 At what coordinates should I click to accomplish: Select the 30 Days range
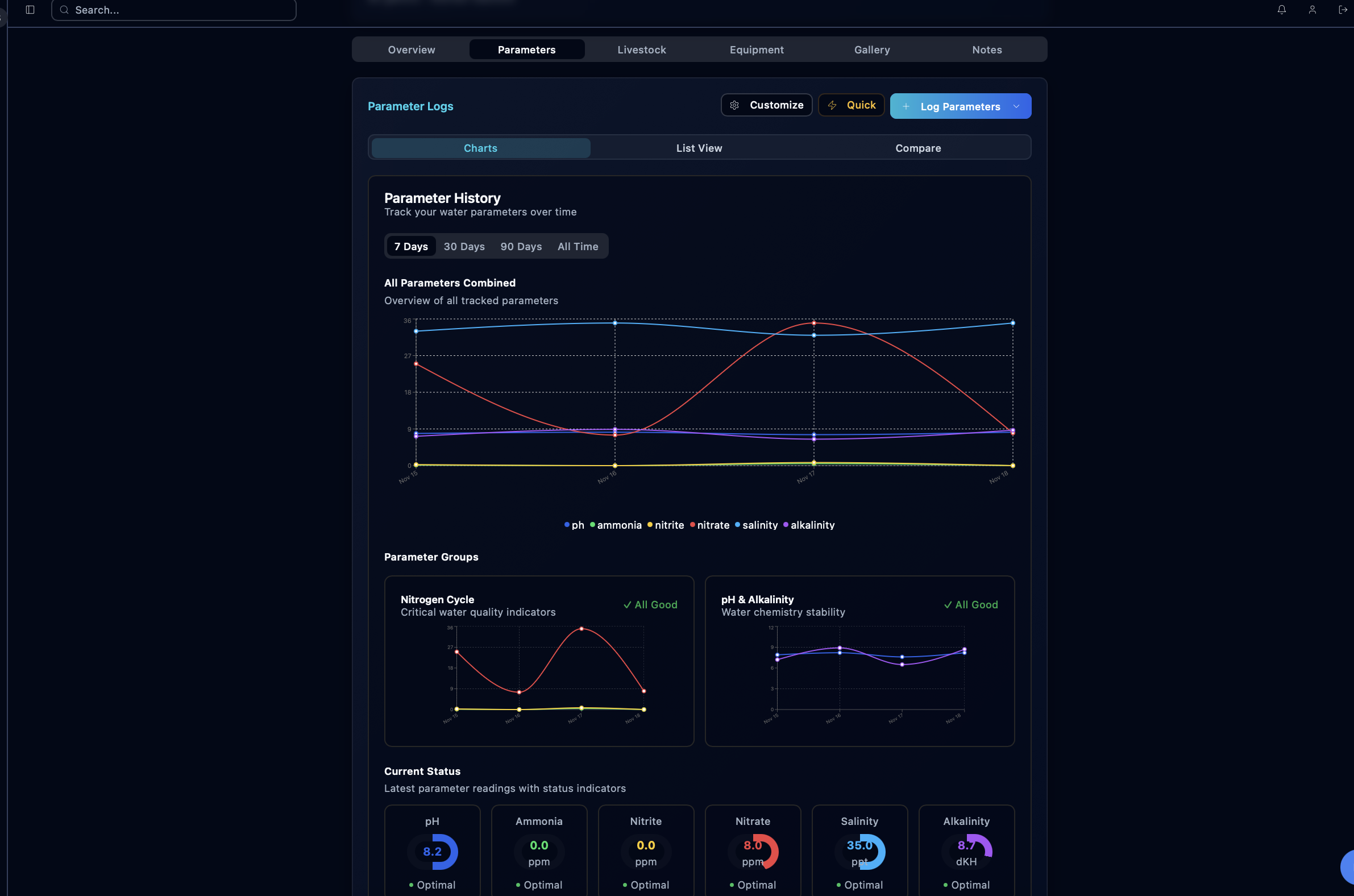tap(464, 246)
